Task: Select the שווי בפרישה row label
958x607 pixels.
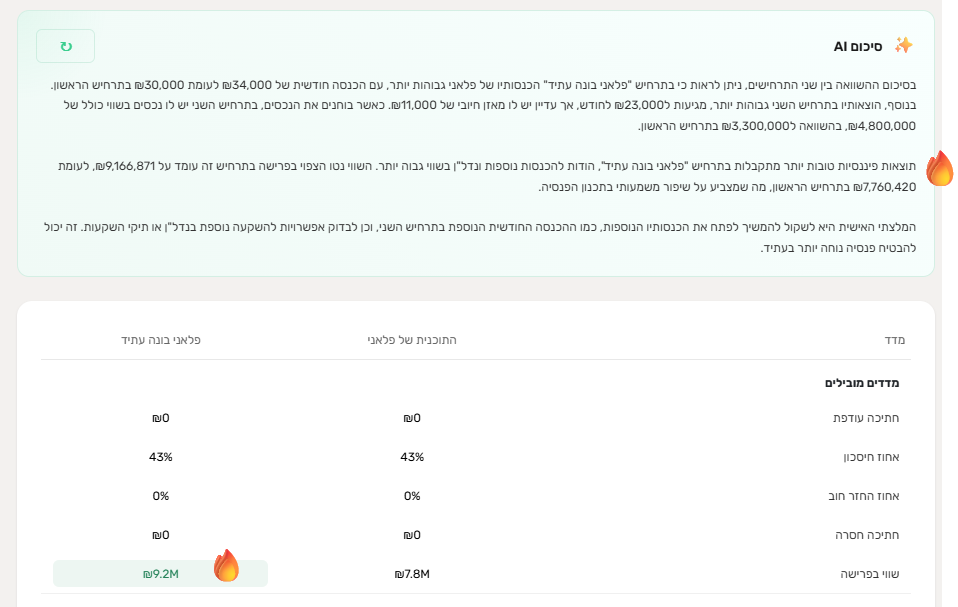Action: (x=872, y=574)
